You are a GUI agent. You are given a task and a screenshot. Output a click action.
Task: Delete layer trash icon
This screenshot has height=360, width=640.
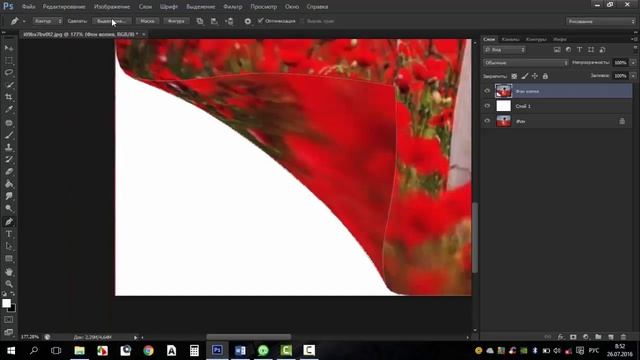[x=623, y=337]
